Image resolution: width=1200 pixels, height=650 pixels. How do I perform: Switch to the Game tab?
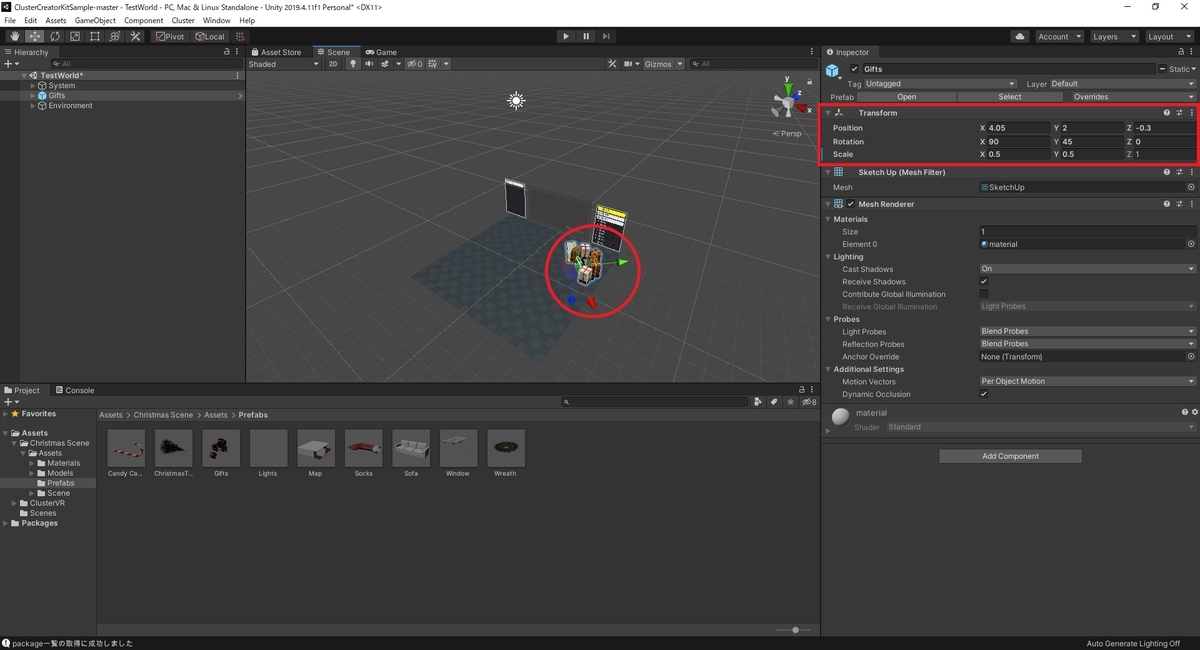coord(381,52)
